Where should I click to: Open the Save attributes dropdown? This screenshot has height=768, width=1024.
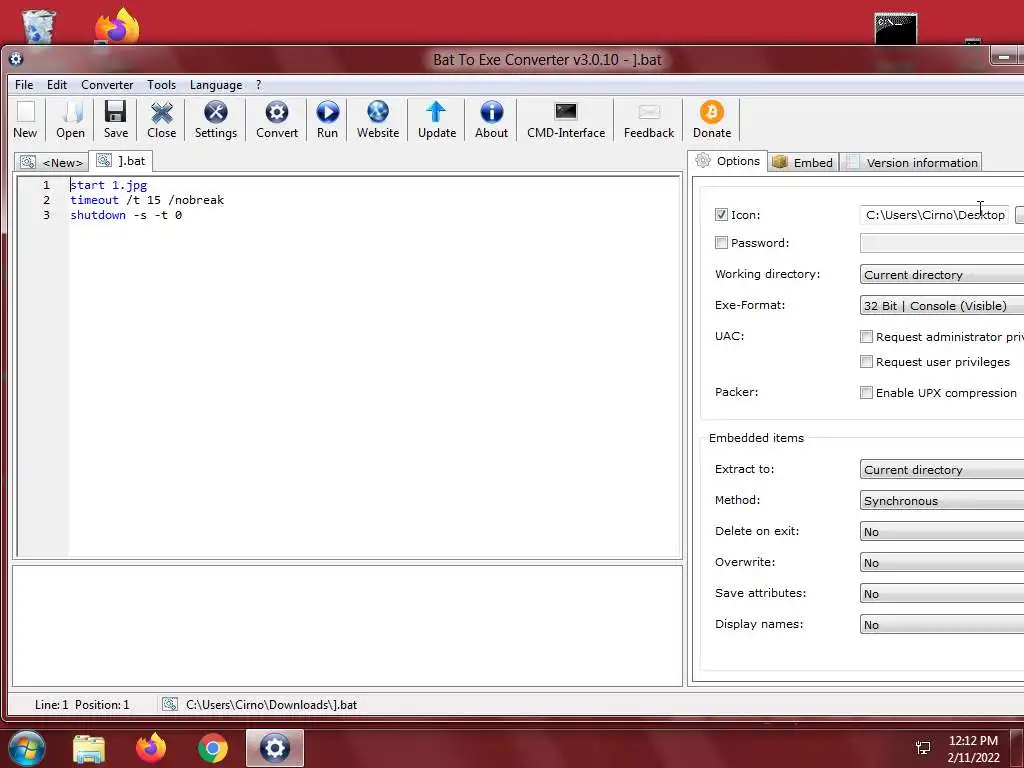[x=942, y=594]
